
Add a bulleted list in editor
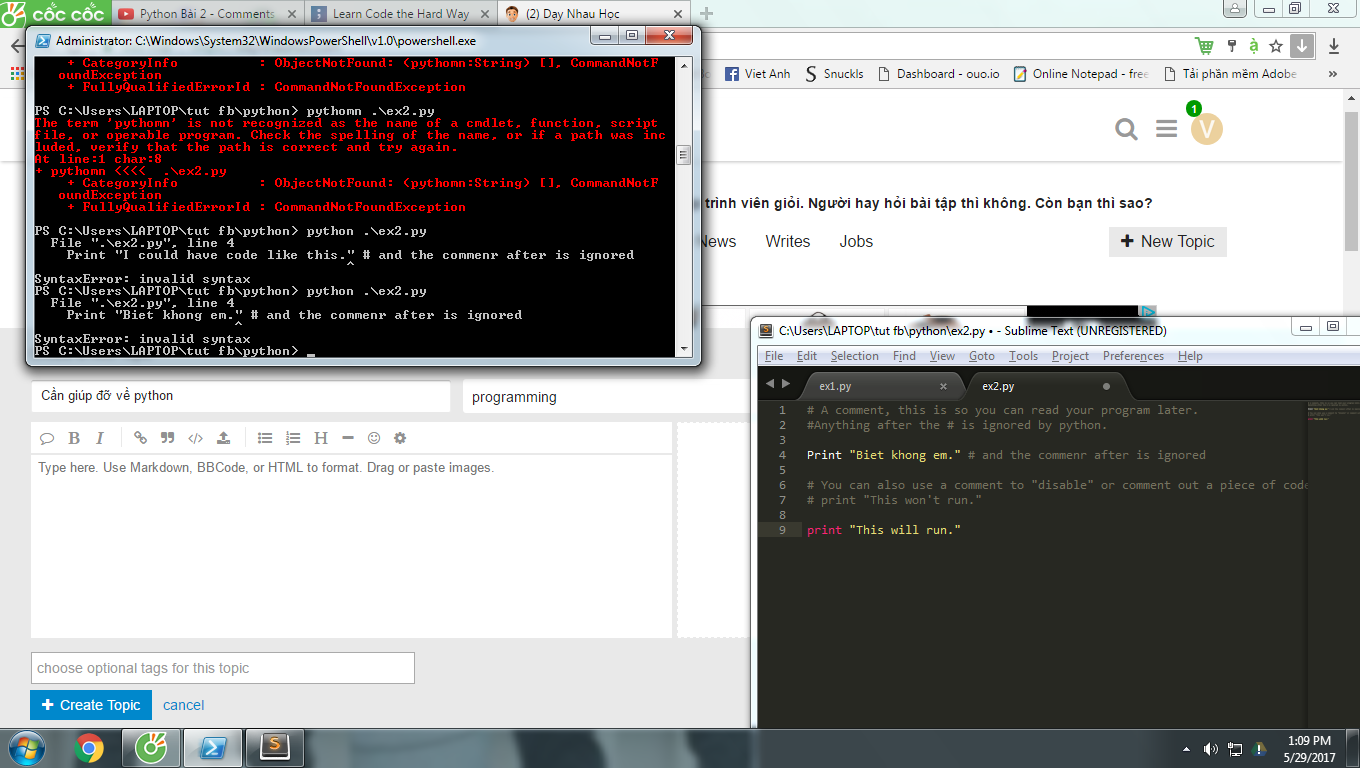(x=265, y=438)
